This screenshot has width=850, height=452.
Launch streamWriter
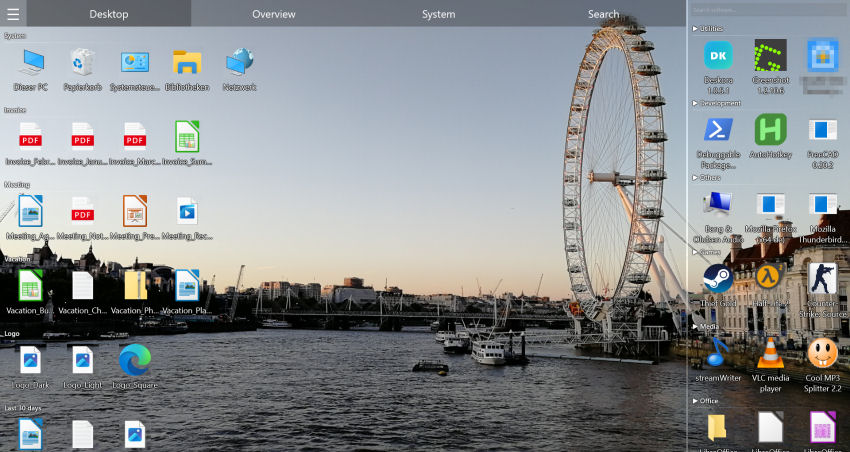718,359
